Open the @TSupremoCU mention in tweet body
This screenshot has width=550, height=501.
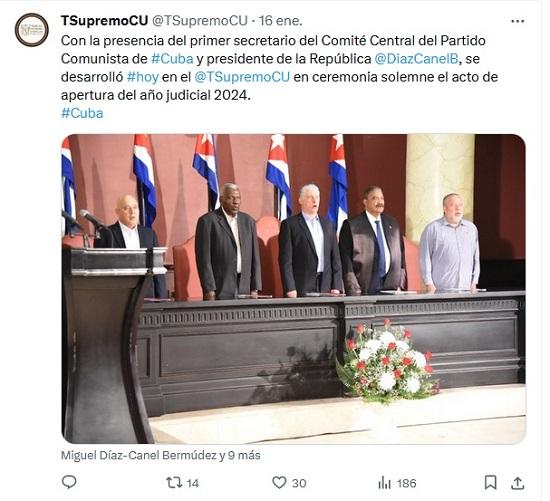pos(242,77)
